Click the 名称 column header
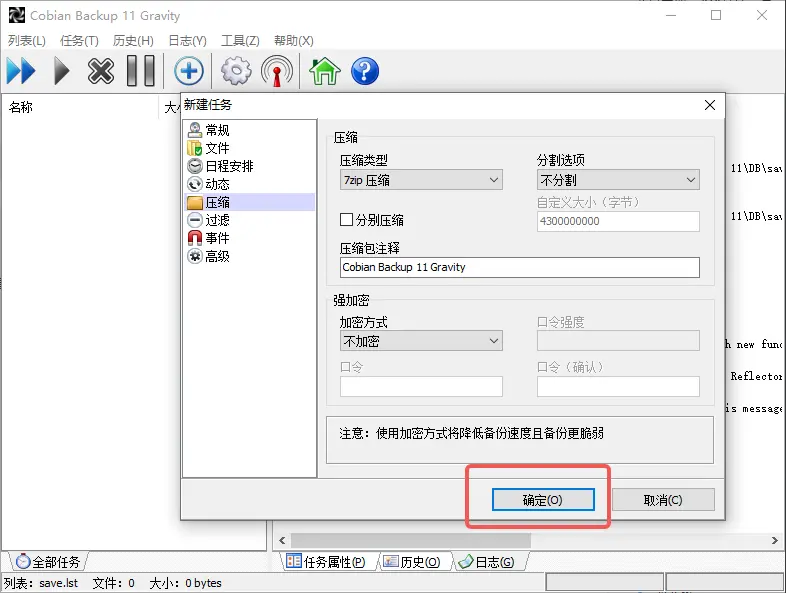The image size is (786, 593). click(x=21, y=107)
